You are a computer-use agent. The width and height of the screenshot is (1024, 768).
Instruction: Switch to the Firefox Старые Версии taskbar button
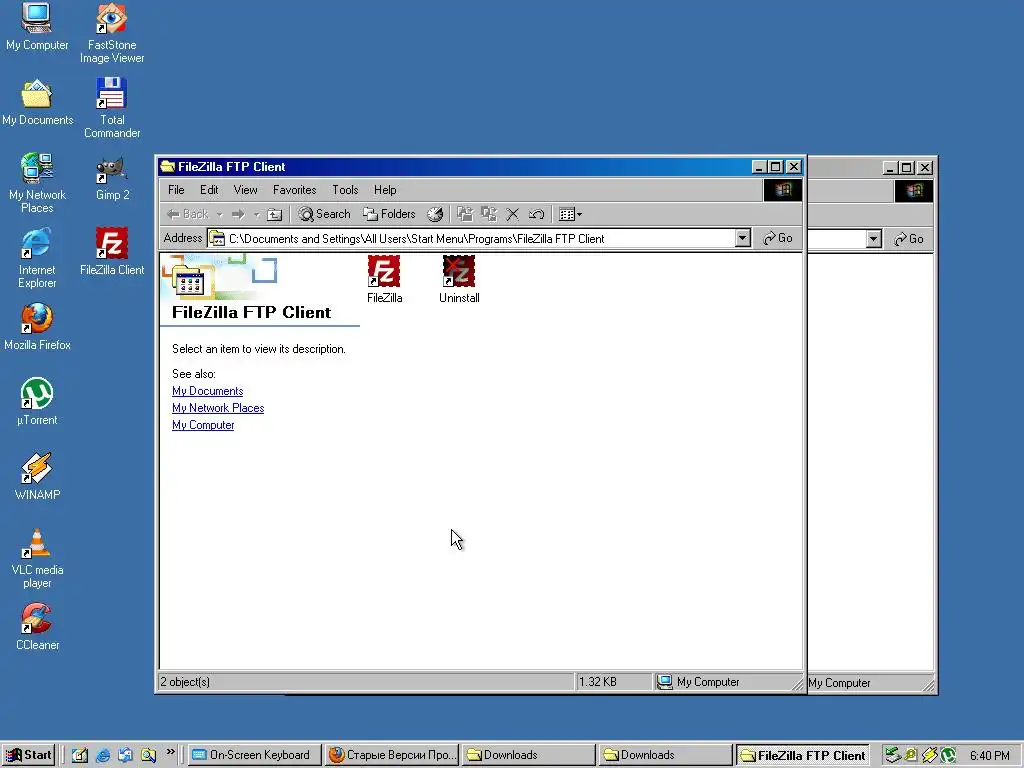392,755
